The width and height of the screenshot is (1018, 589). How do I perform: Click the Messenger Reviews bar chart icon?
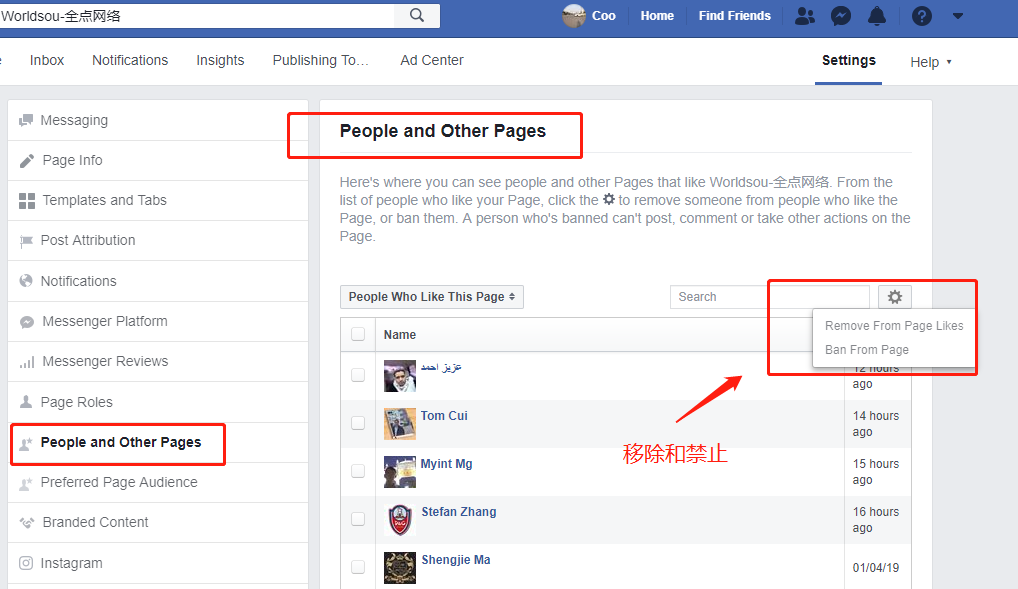click(27, 362)
